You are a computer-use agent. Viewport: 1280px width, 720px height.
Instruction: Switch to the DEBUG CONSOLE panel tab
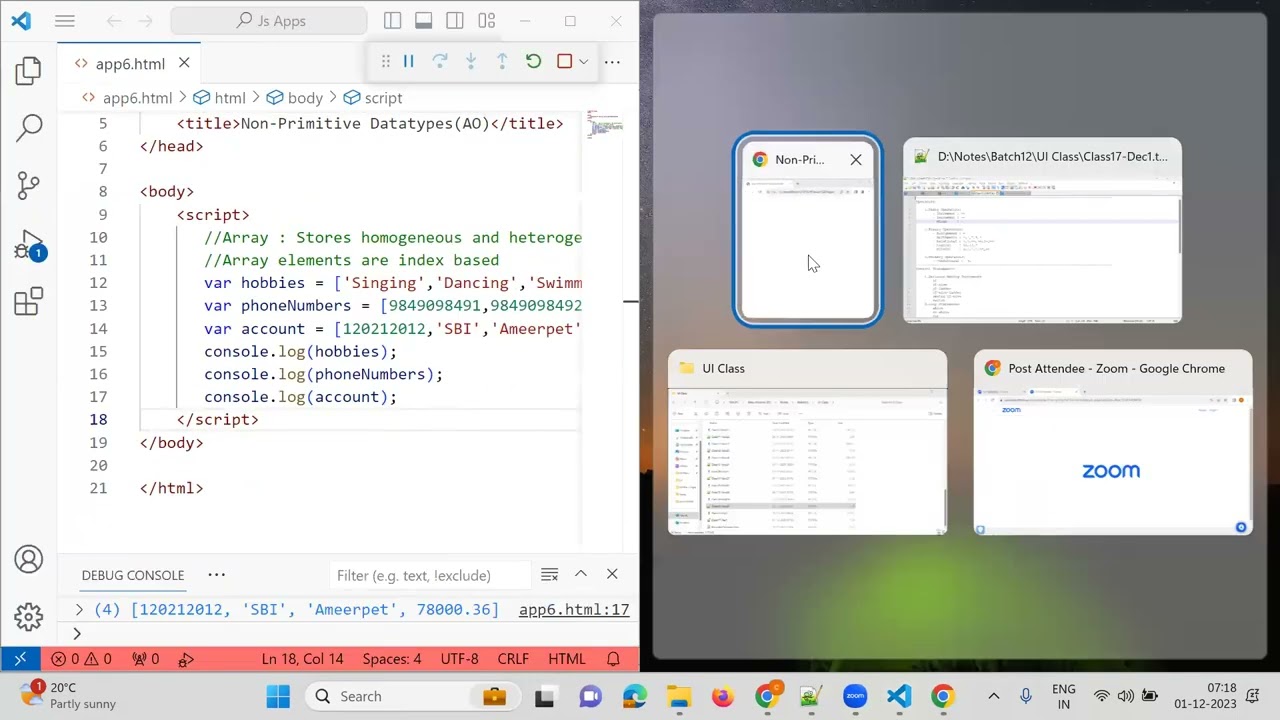click(x=133, y=575)
